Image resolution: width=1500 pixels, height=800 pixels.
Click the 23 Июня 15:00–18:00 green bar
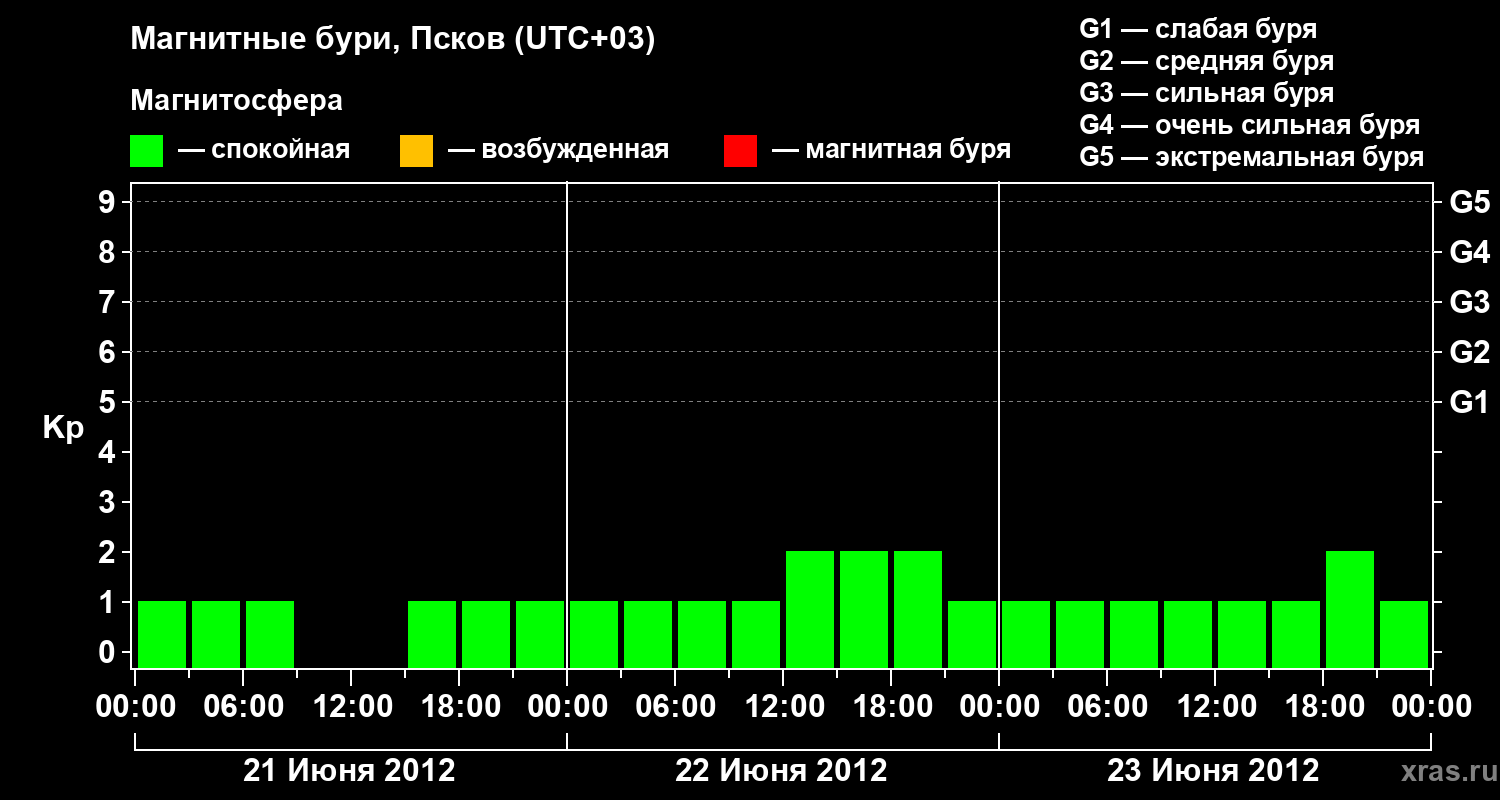pos(1296,634)
